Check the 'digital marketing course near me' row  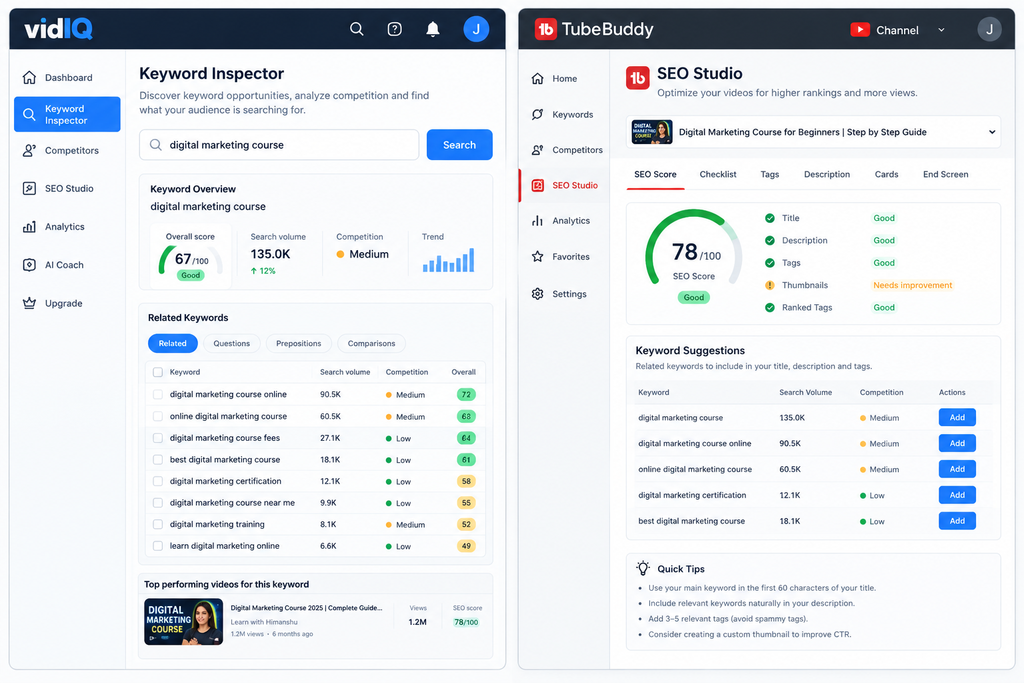pyautogui.click(x=157, y=503)
